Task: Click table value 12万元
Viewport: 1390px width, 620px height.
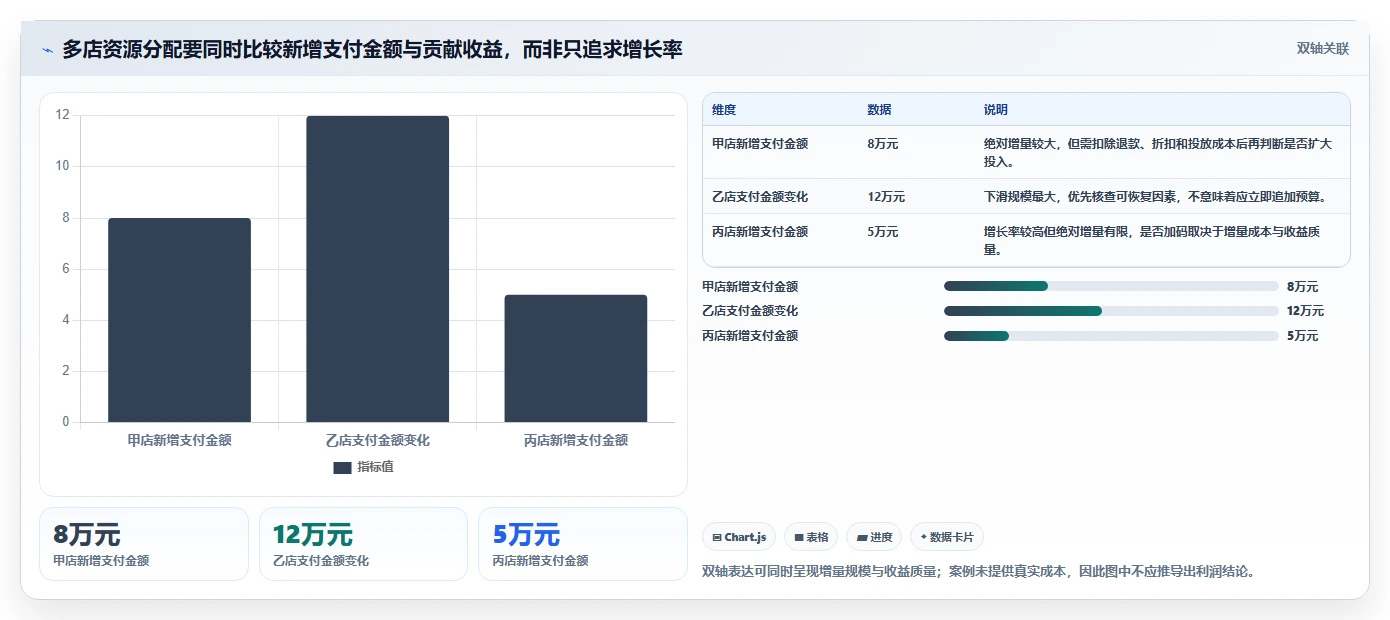Action: pyautogui.click(x=886, y=197)
